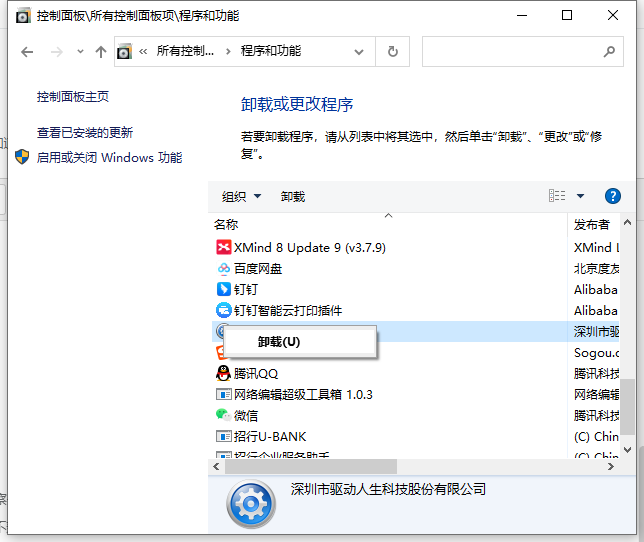Expand the address bar history dropdown
This screenshot has width=644, height=542.
(x=359, y=52)
